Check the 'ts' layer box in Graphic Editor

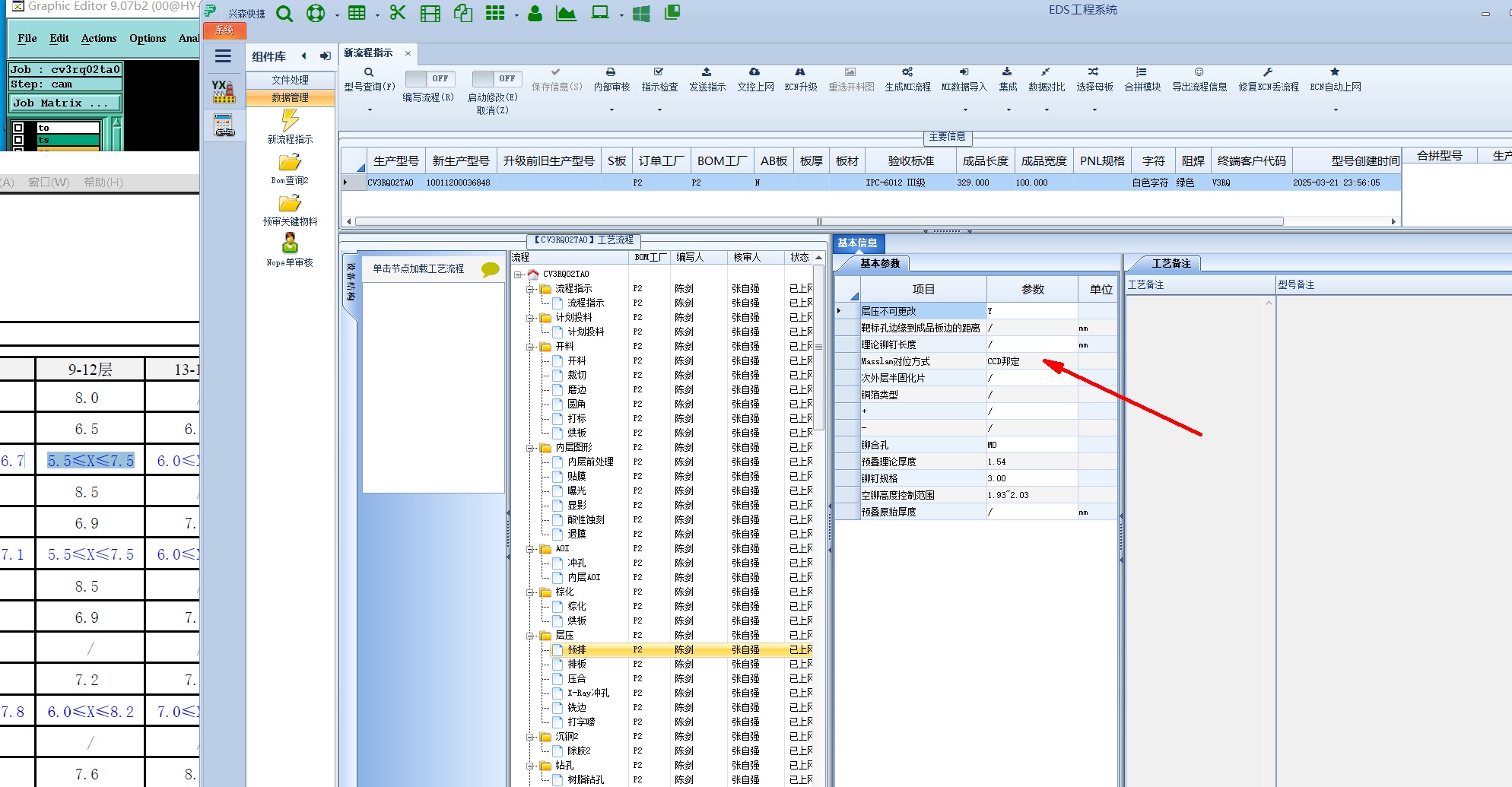(18, 140)
